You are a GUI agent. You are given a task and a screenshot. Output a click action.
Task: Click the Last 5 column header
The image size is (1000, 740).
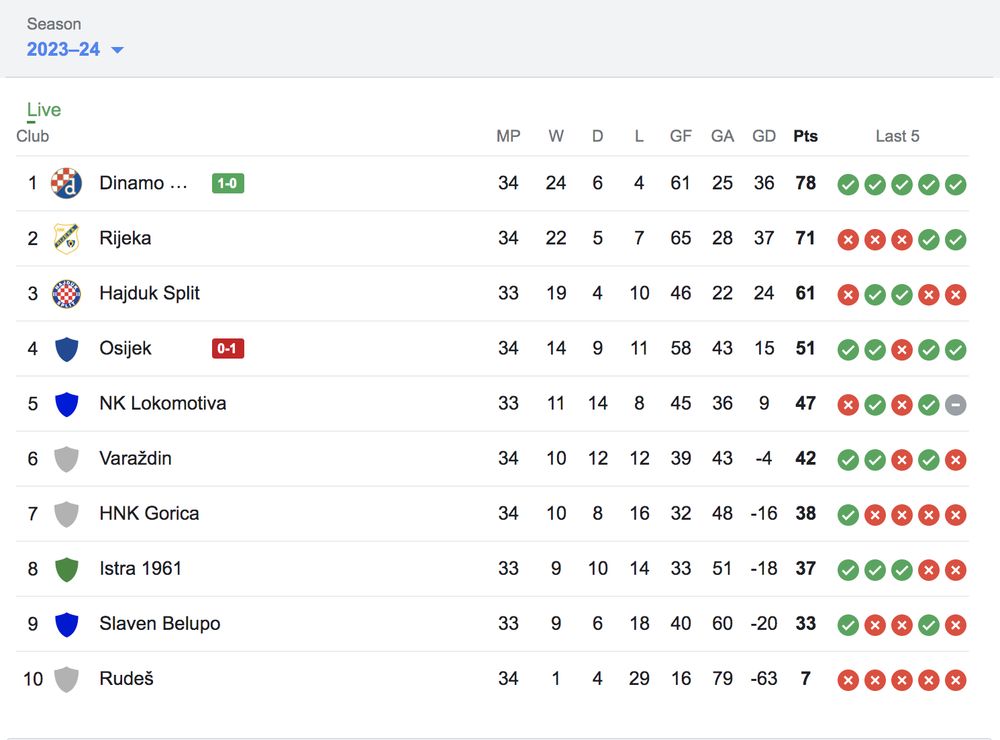(897, 136)
